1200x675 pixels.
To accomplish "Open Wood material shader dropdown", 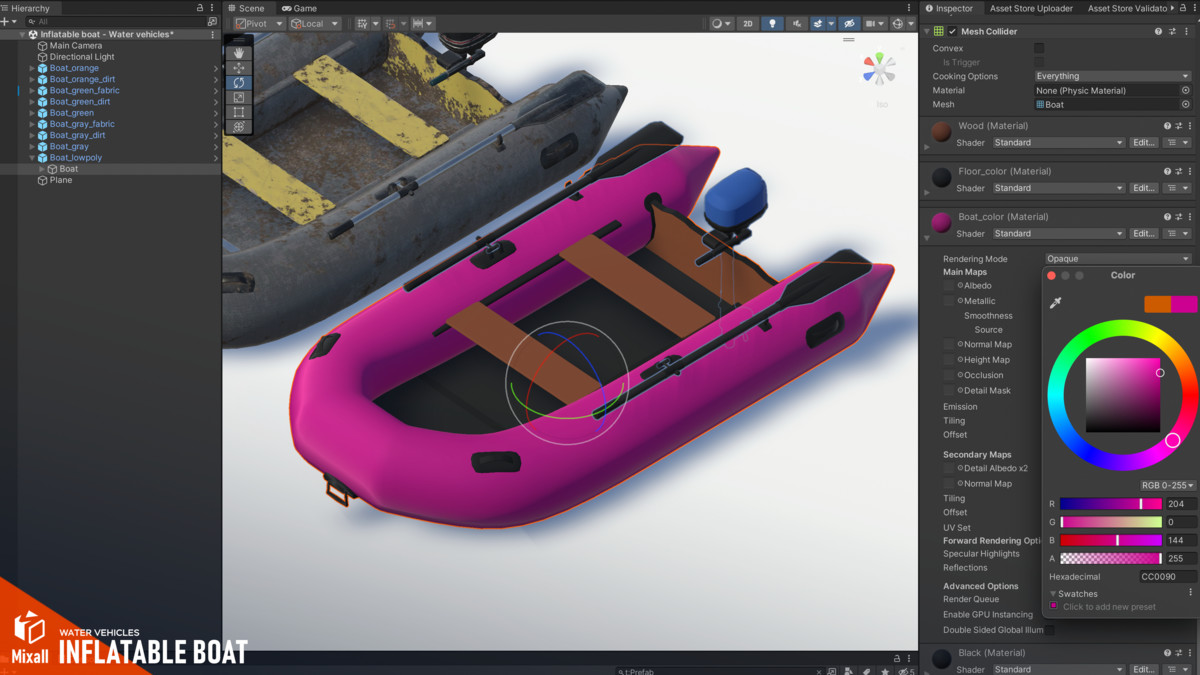I will [1058, 143].
